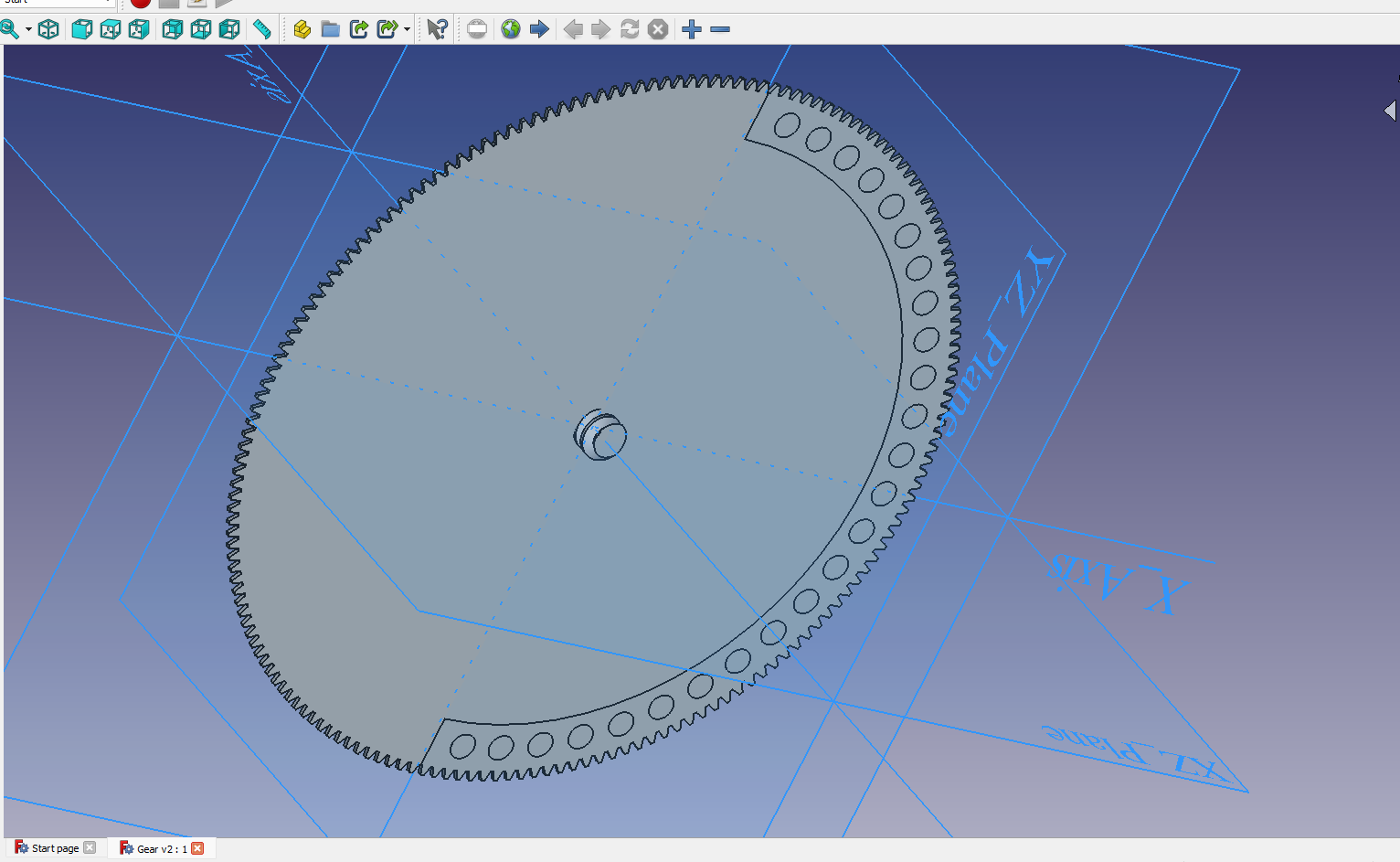Click the Make Link icon
Screen dimensions: 1400x862
point(359,29)
